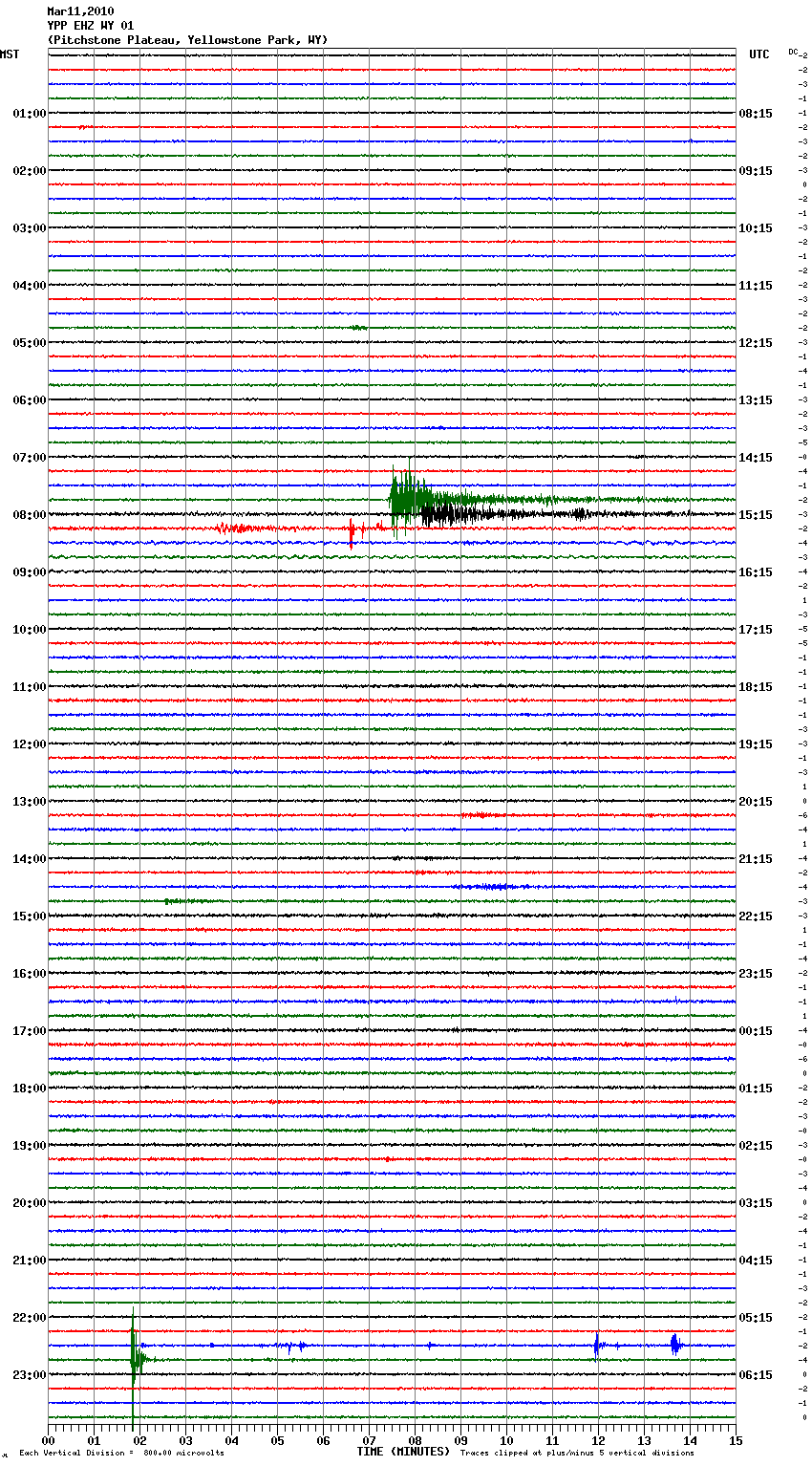This screenshot has height=1466, width=812.
Task: Click the 06 minute axis tick label
Action: coord(323,1440)
